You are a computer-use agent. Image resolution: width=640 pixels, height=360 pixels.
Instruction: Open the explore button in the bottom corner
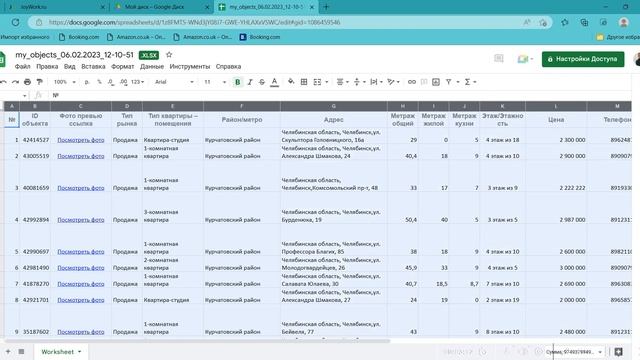click(619, 351)
